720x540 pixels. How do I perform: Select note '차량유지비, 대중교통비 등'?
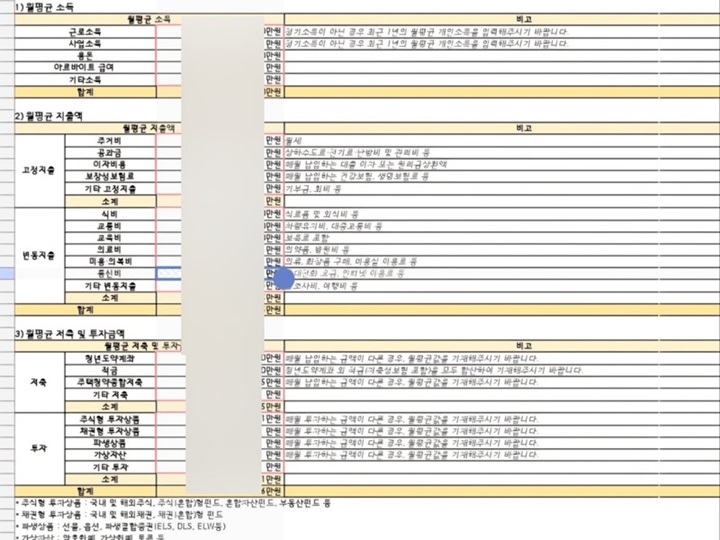click(501, 226)
